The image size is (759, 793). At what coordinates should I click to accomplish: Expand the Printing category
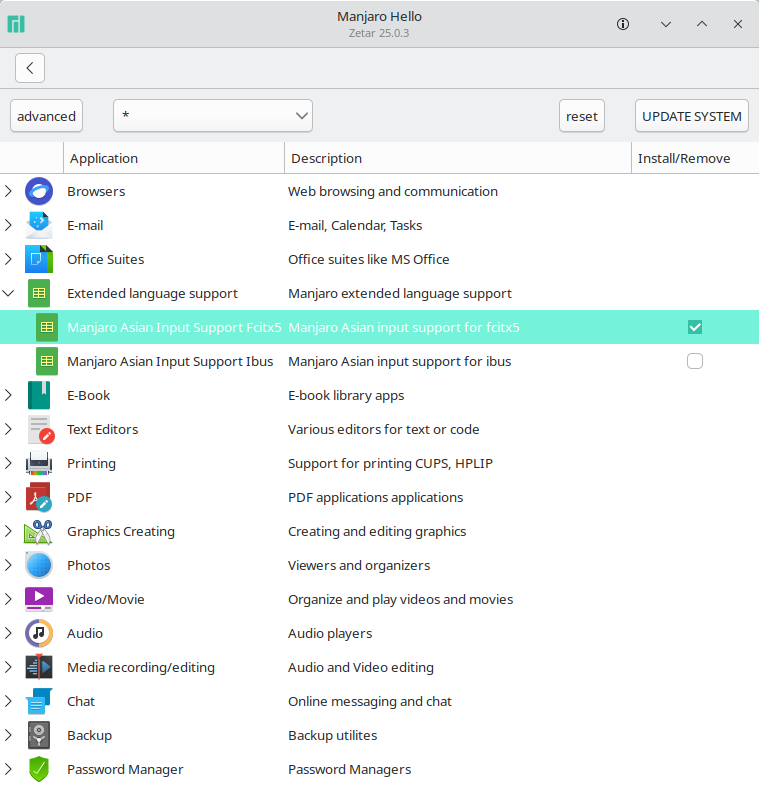(x=9, y=463)
